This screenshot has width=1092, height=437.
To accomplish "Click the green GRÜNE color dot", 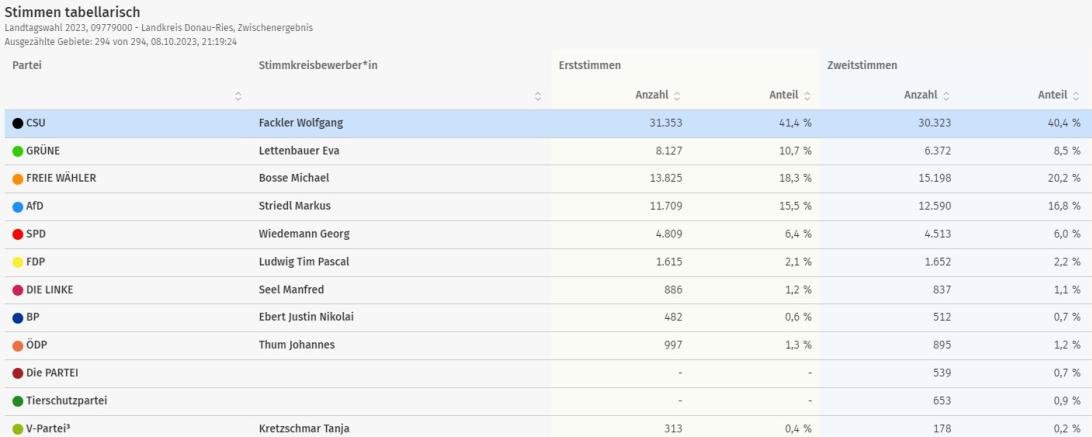I will click(18, 151).
